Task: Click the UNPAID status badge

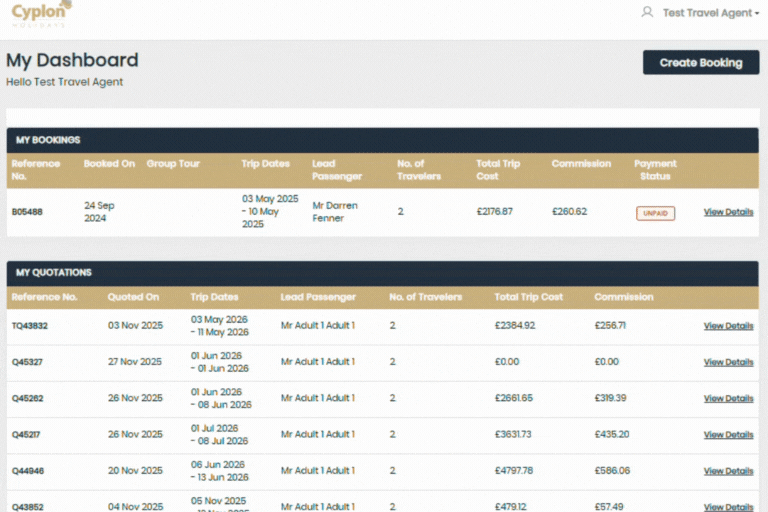Action: (655, 213)
